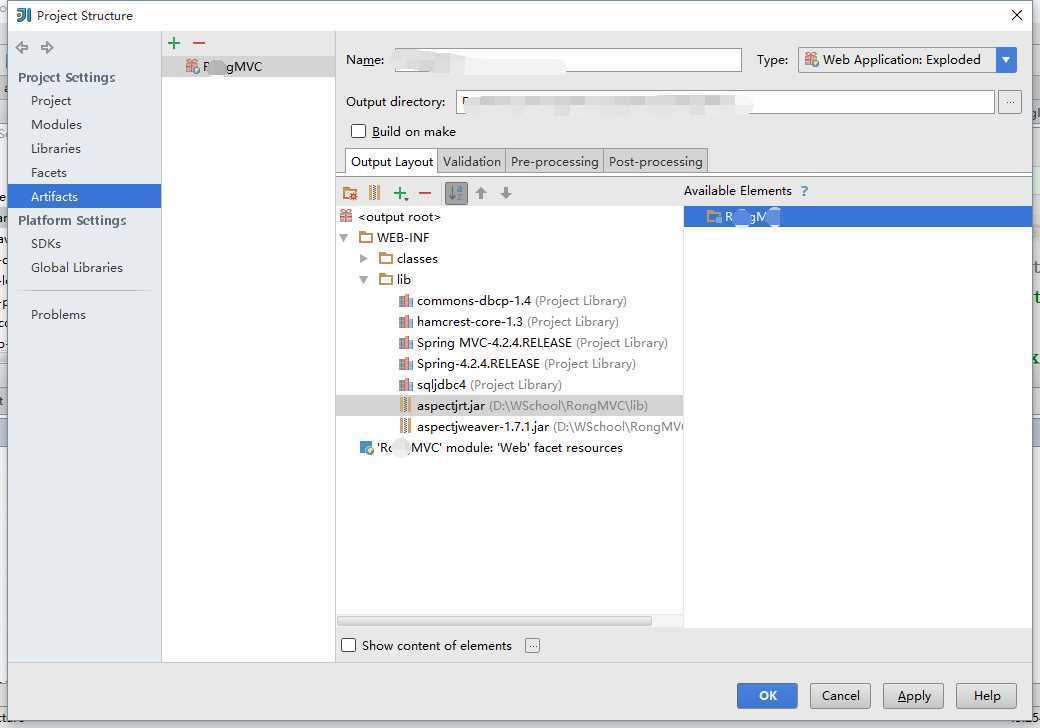Select aspectjweaver-1.7.1.jar row
Image resolution: width=1040 pixels, height=728 pixels.
(x=509, y=427)
